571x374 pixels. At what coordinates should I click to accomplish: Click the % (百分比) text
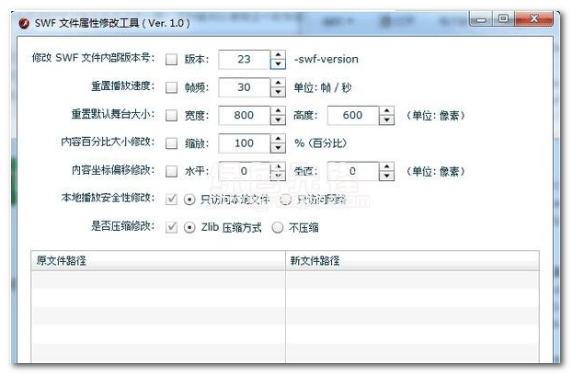320,143
